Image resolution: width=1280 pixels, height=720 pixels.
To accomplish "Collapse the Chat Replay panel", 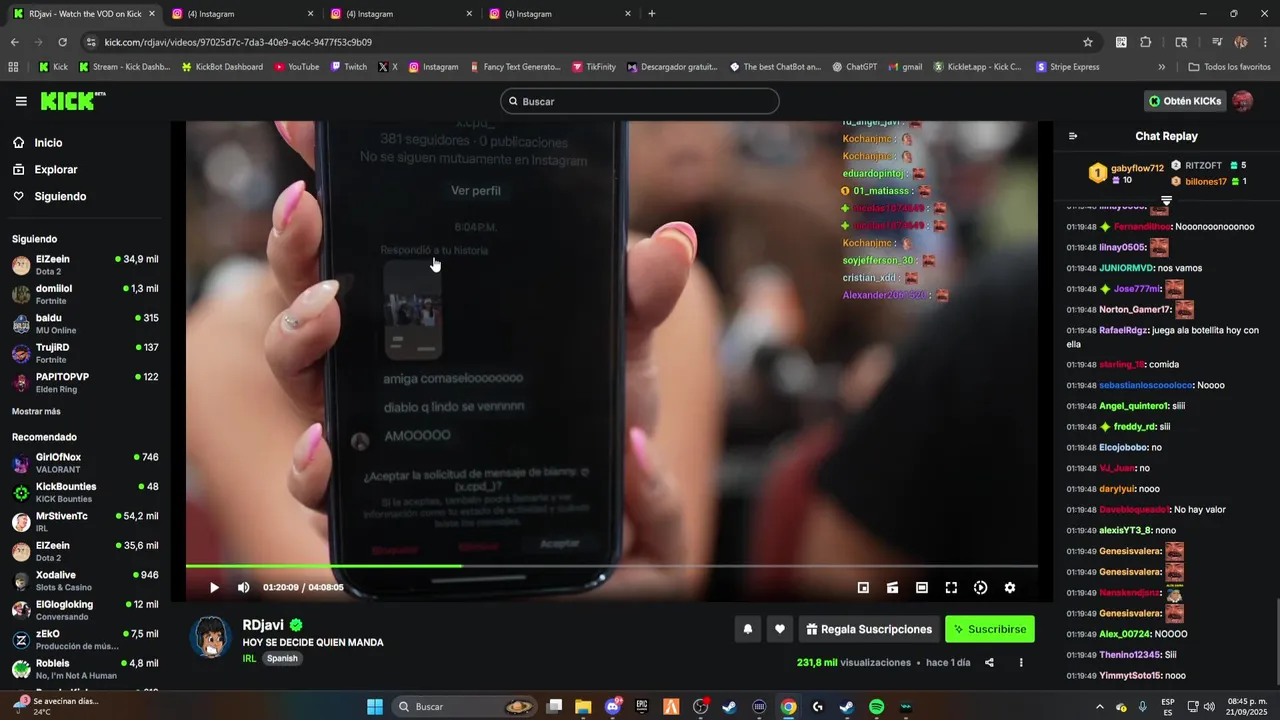I will (1073, 136).
